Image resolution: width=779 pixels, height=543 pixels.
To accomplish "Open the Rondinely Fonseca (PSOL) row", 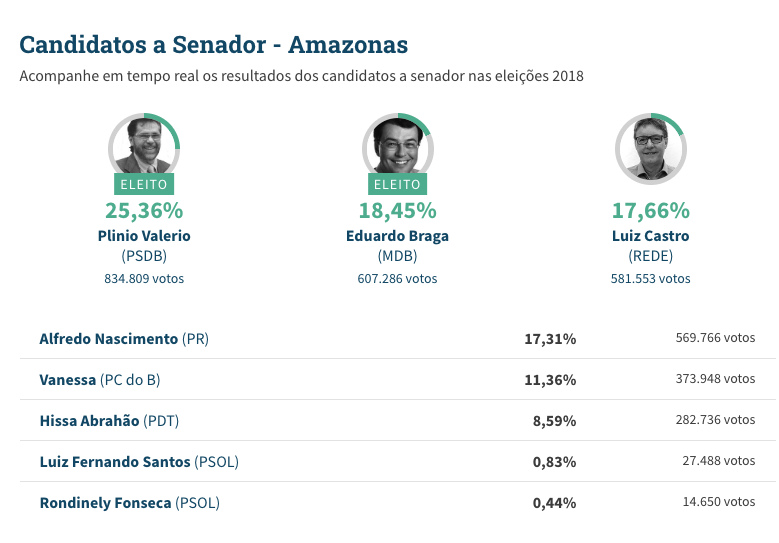I will point(129,502).
